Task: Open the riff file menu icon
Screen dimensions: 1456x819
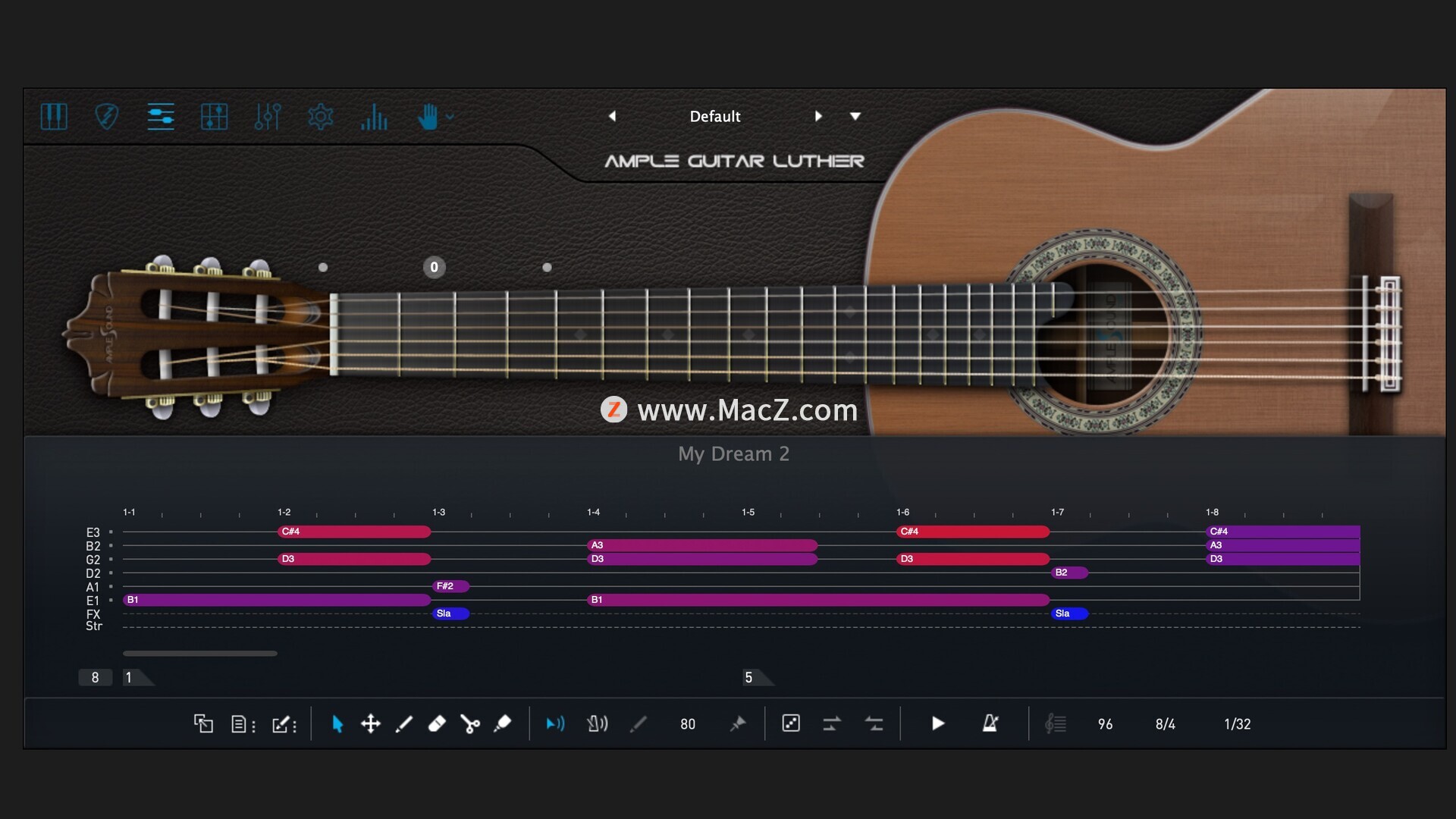Action: [243, 724]
